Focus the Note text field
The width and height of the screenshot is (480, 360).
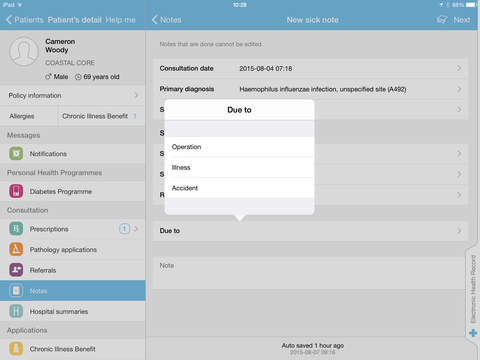pos(311,273)
